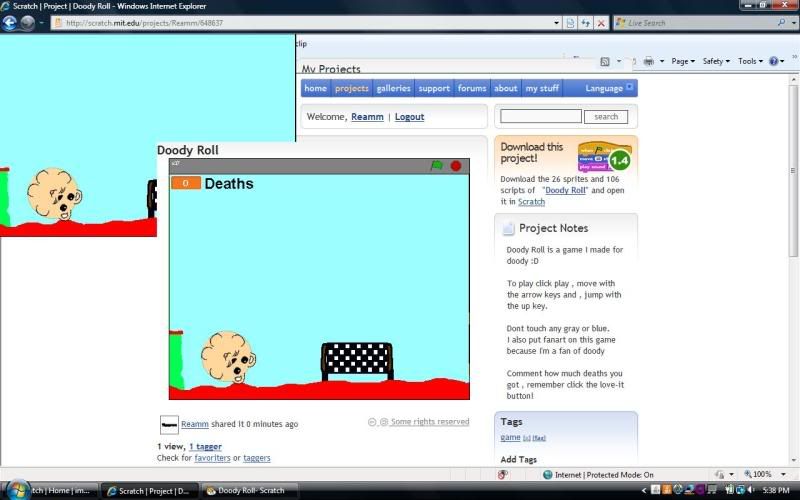Open the Some rights reserved license link

pos(429,422)
